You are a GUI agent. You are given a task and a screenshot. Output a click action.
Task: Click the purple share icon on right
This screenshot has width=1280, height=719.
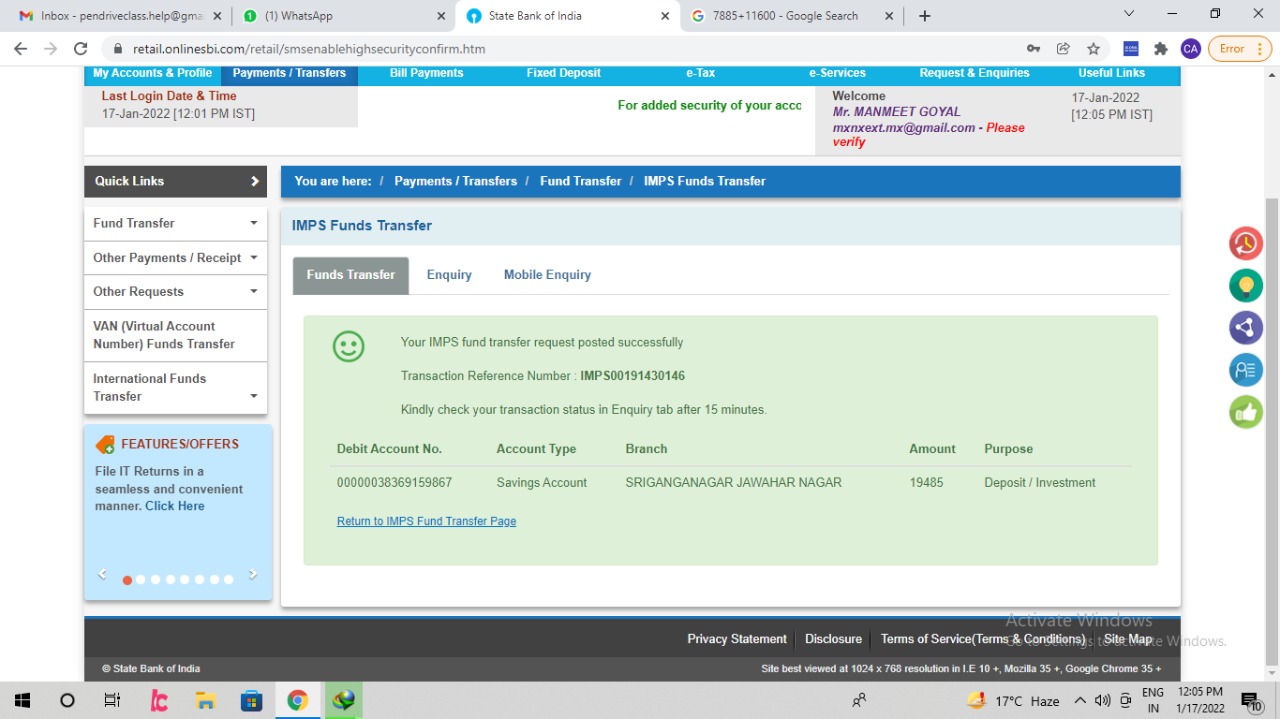click(1245, 328)
